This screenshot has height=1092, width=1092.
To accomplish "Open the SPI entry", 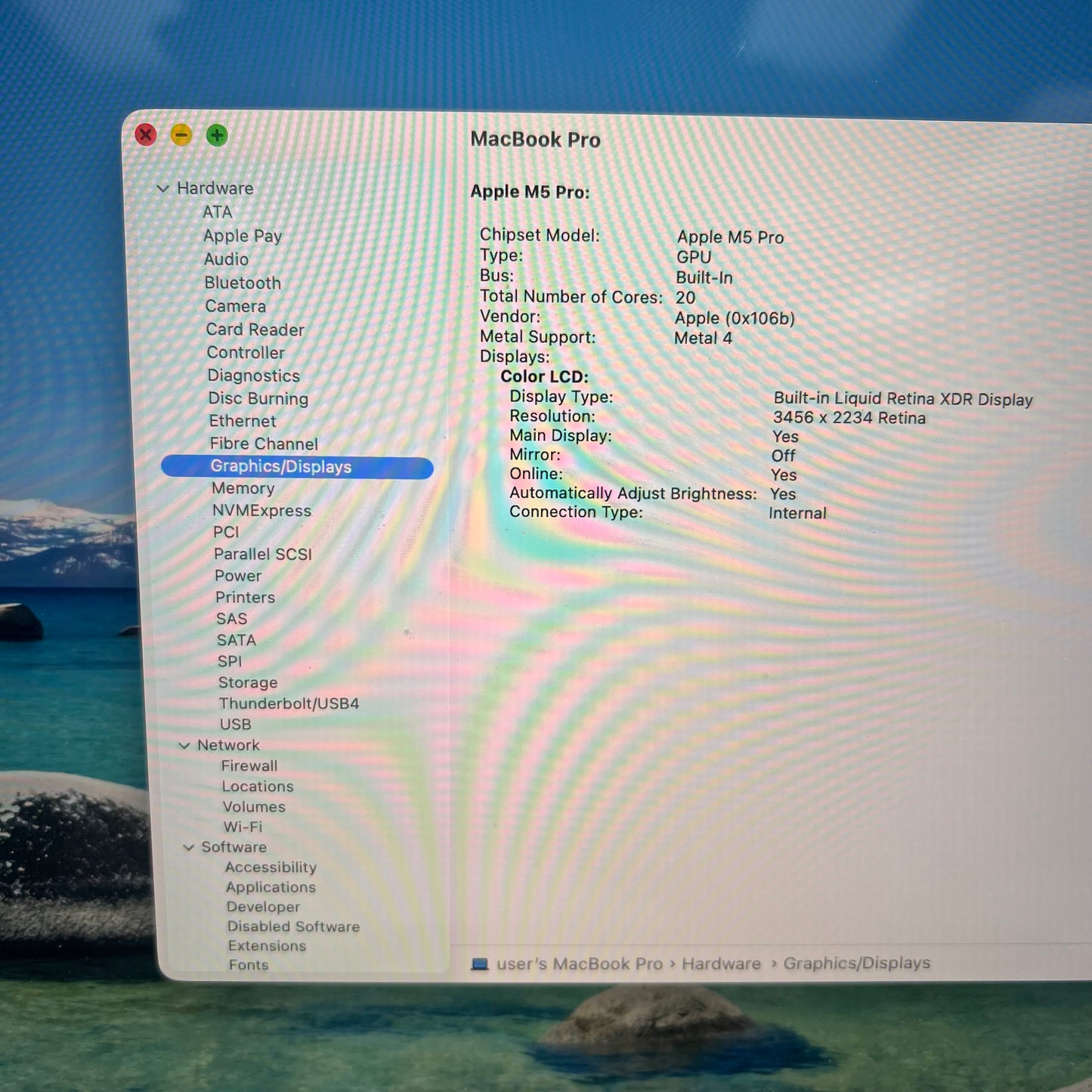I will (x=230, y=661).
